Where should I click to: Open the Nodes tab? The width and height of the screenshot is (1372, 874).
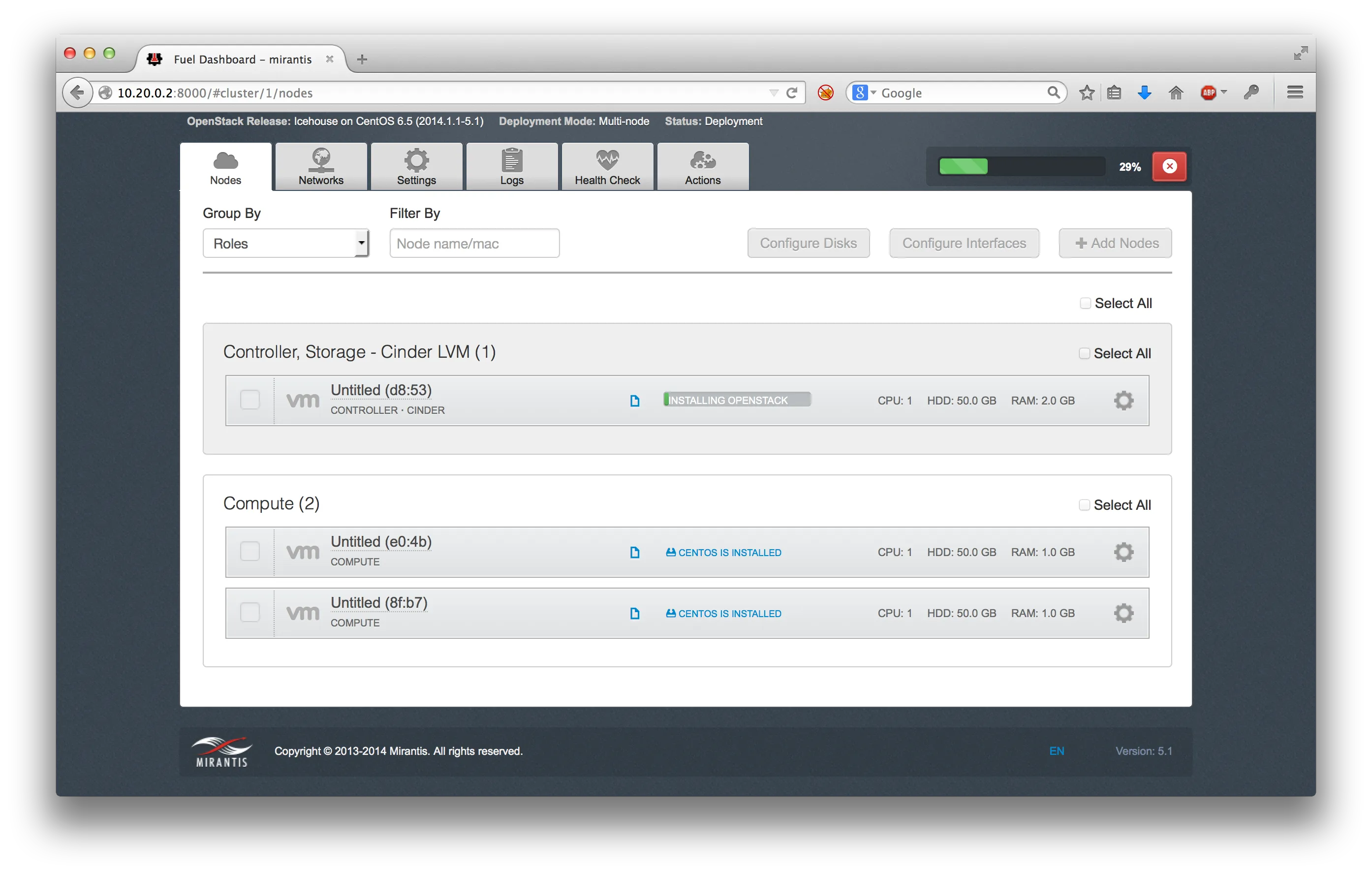225,166
